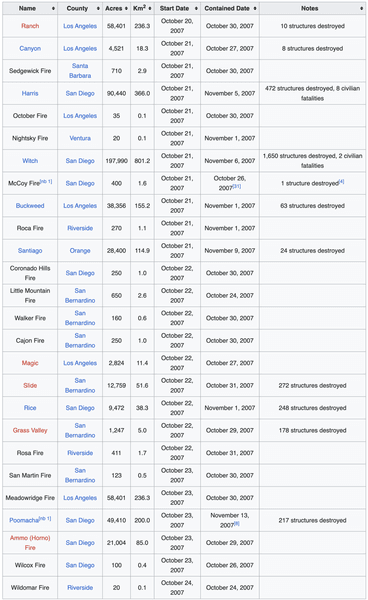The height and width of the screenshot is (600, 368).
Task: Open the Grass Valley red link
Action: point(30,430)
